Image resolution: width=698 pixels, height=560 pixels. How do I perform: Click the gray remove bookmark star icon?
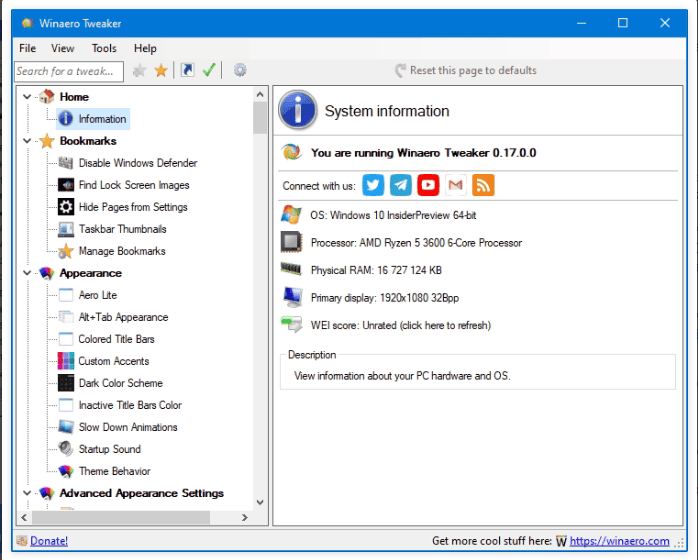(139, 70)
